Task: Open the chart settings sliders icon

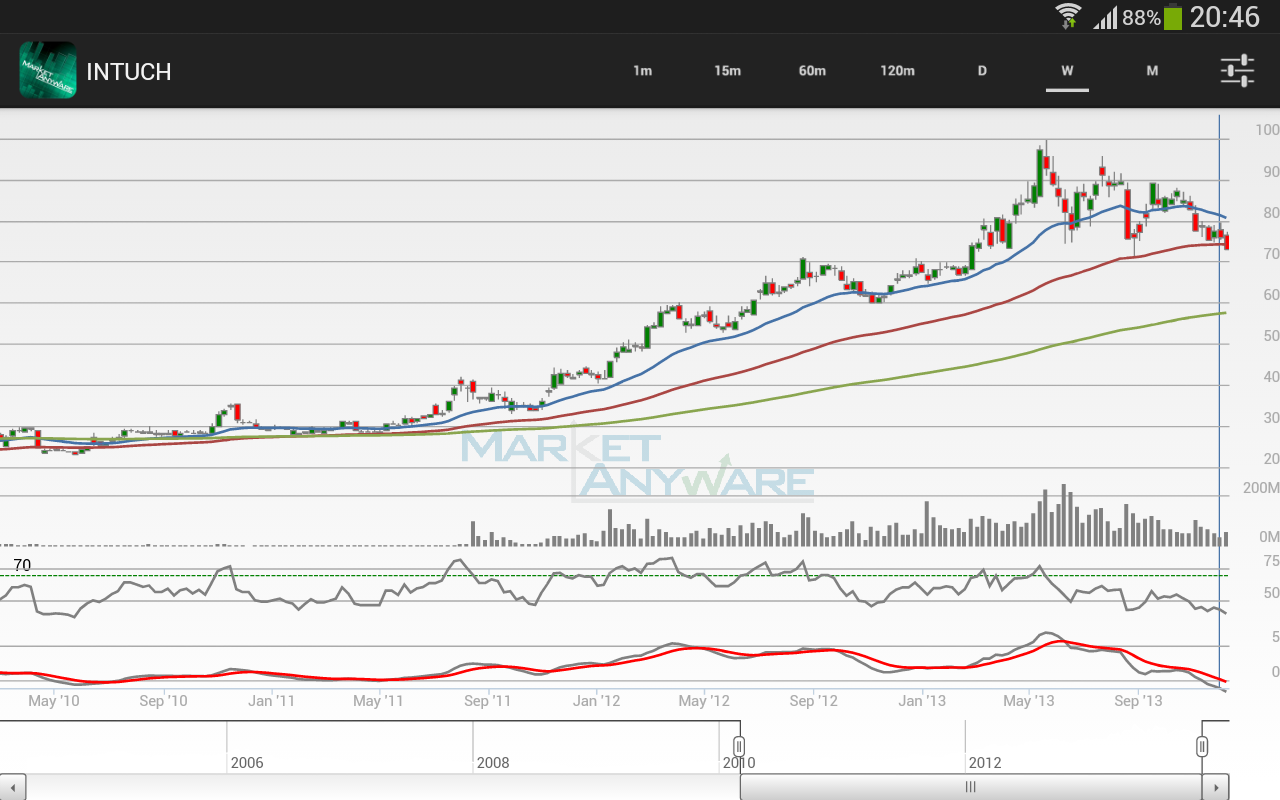Action: pyautogui.click(x=1237, y=71)
